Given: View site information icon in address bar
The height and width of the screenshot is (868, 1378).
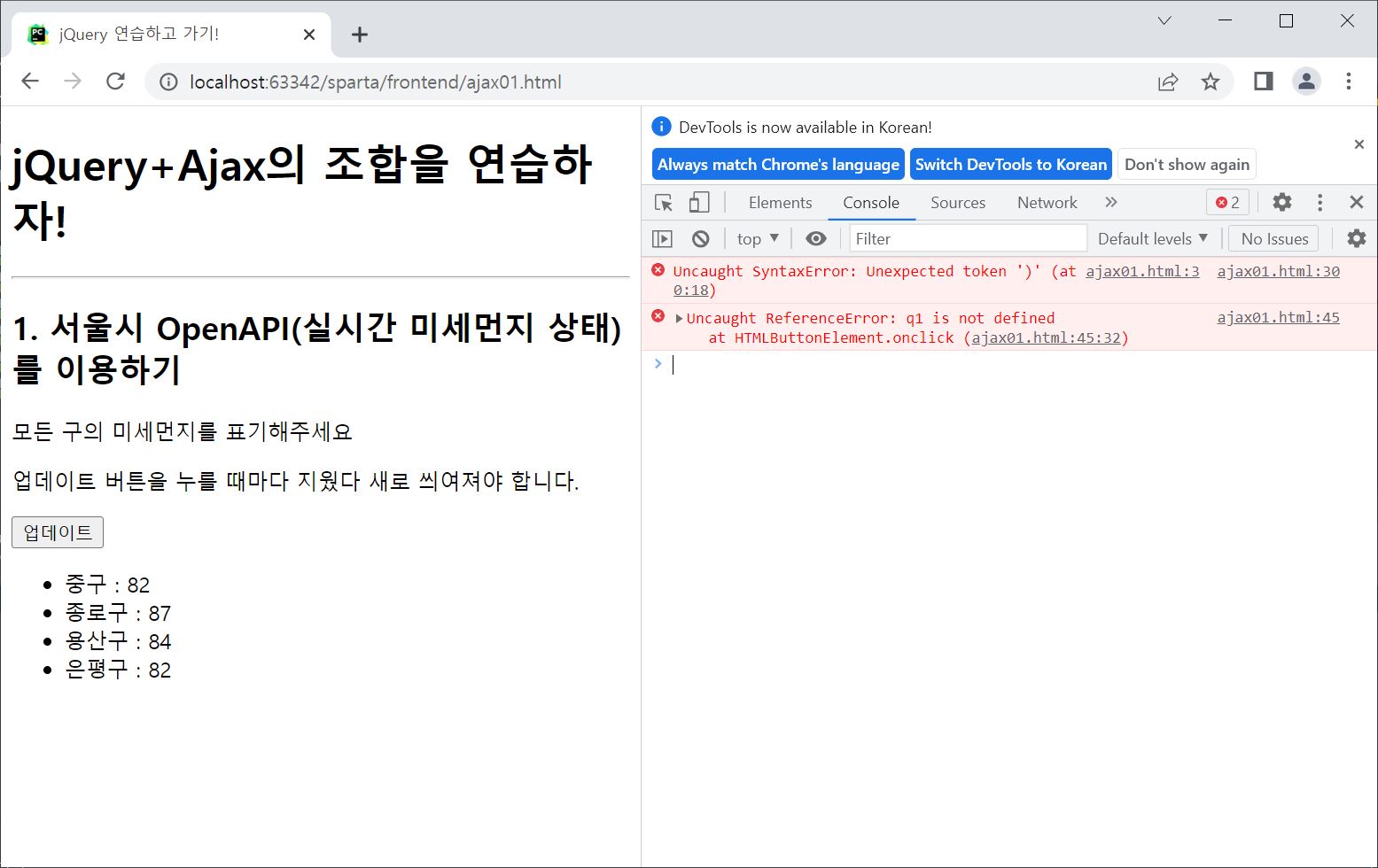Looking at the screenshot, I should [168, 82].
